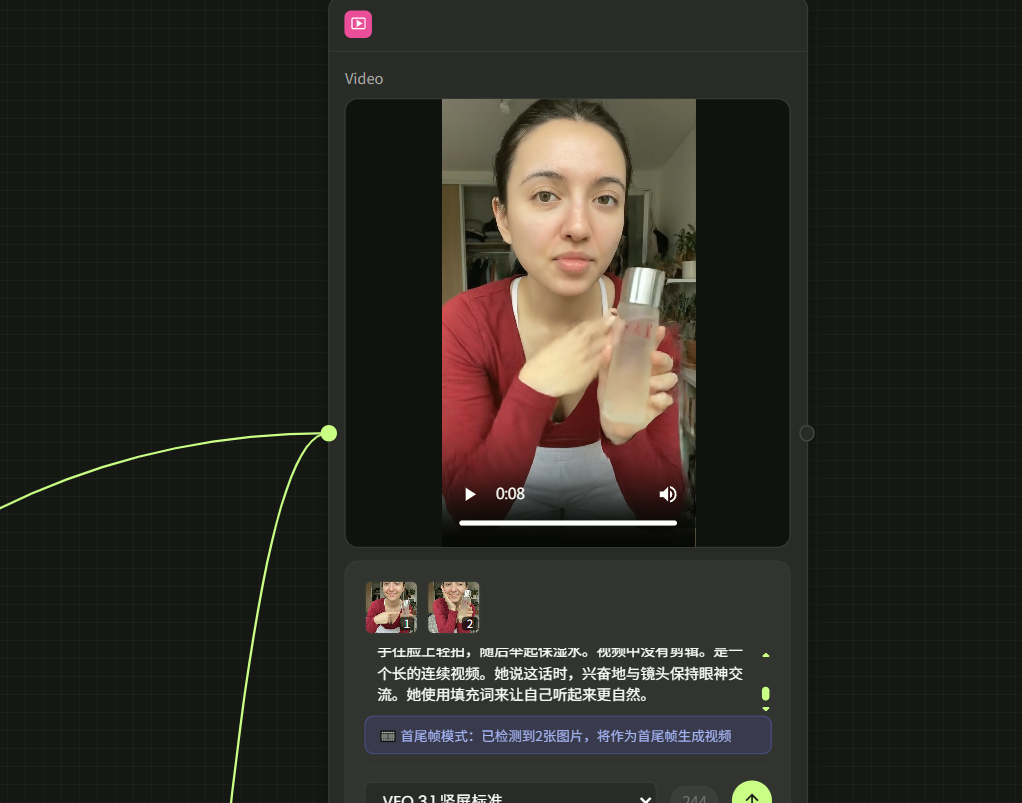Click the video preview frame
Viewport: 1022px width, 803px height.
coord(568,300)
